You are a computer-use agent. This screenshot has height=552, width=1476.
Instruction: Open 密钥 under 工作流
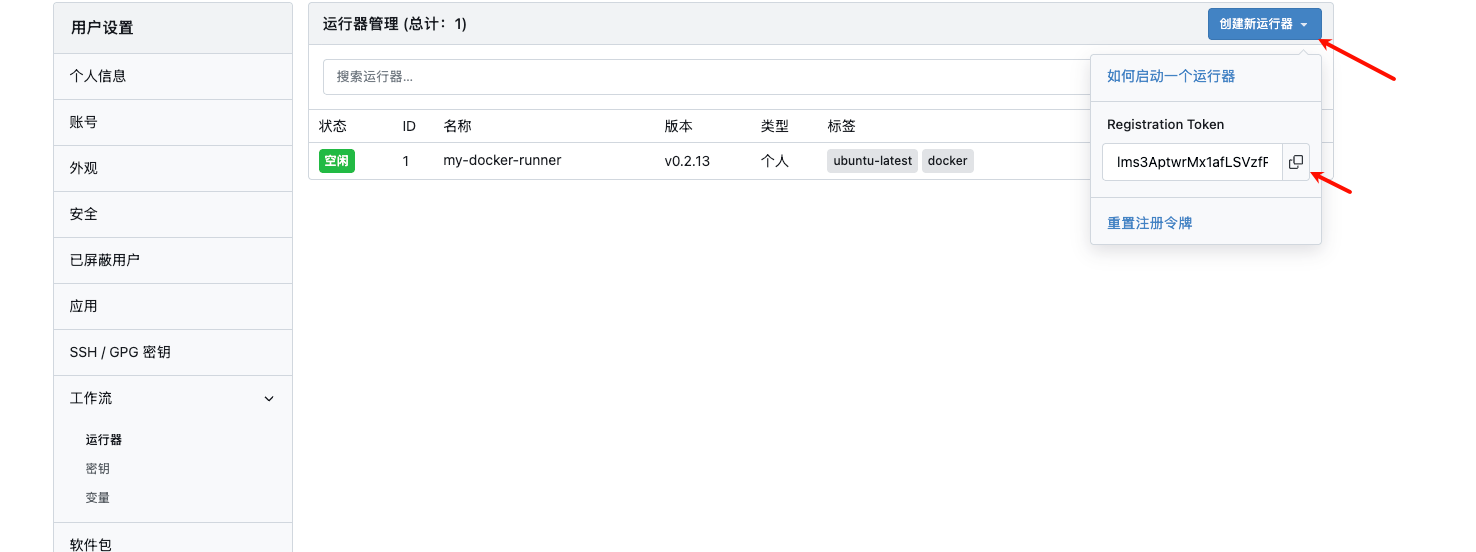click(98, 469)
